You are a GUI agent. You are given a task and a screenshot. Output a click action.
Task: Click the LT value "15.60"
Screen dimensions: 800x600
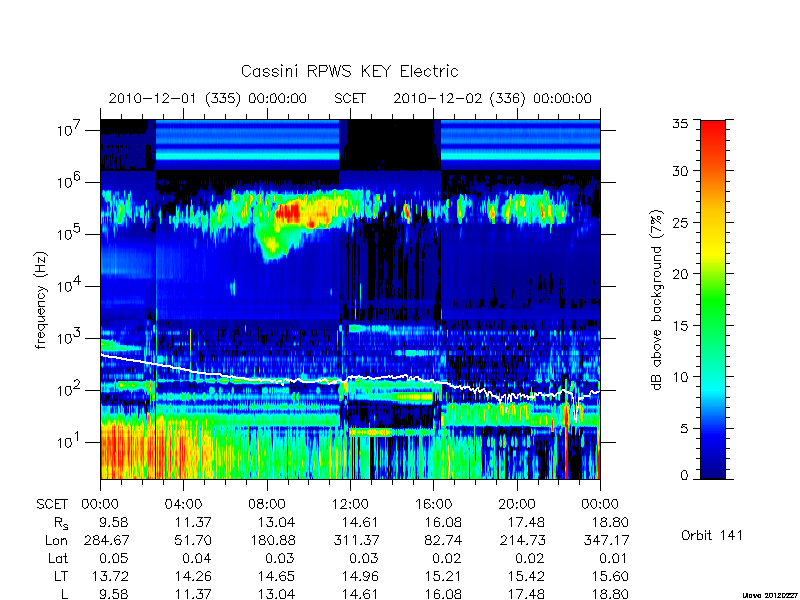(610, 576)
